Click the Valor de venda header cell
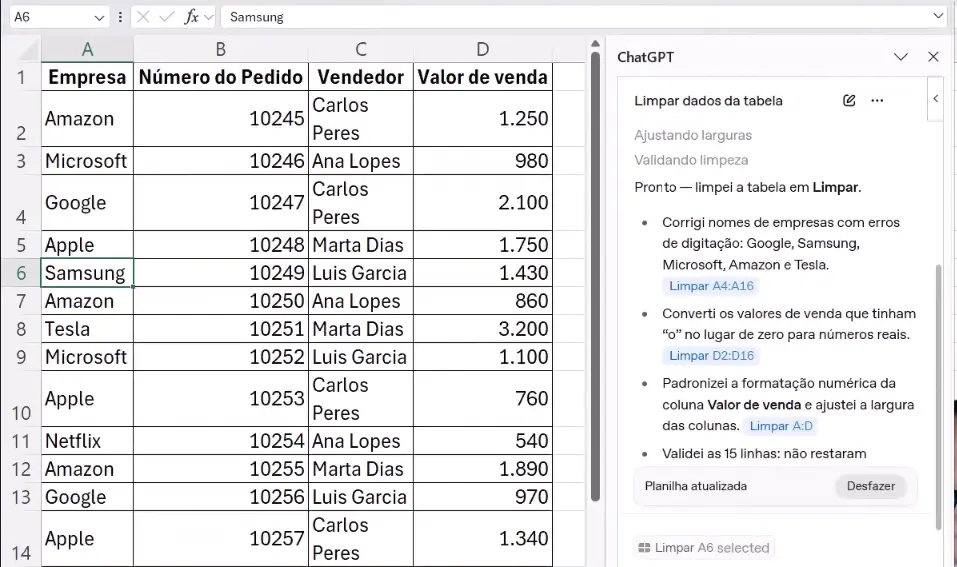Screen dimensions: 957x567 [483, 78]
